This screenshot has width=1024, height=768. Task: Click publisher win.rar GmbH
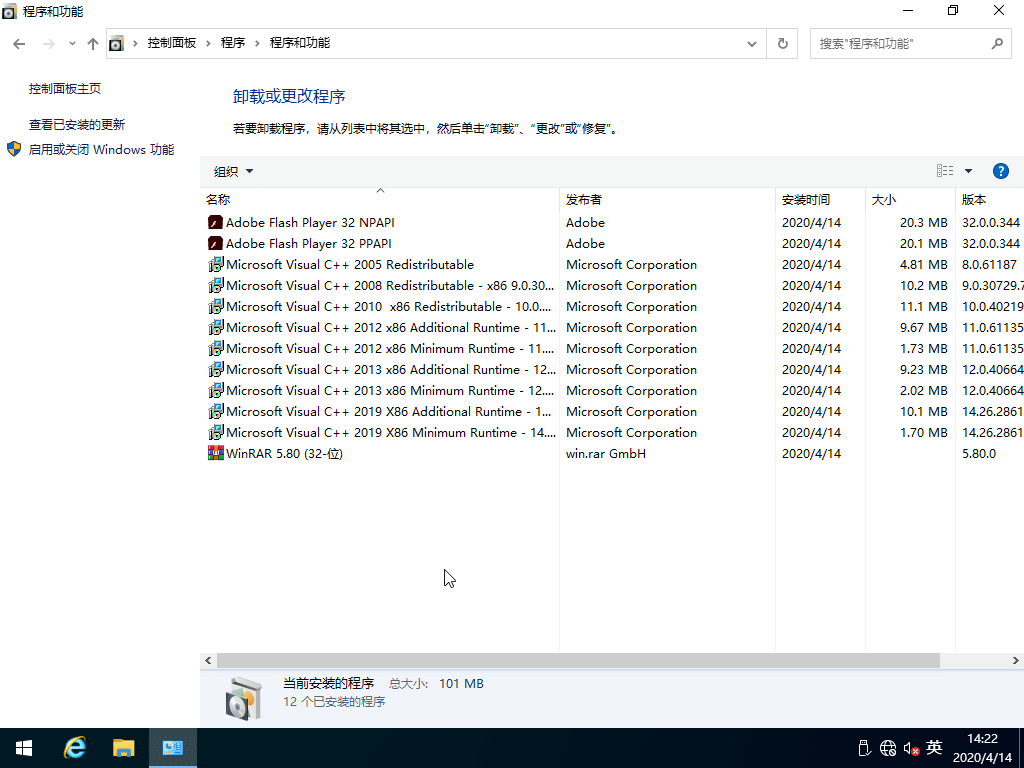click(x=605, y=453)
